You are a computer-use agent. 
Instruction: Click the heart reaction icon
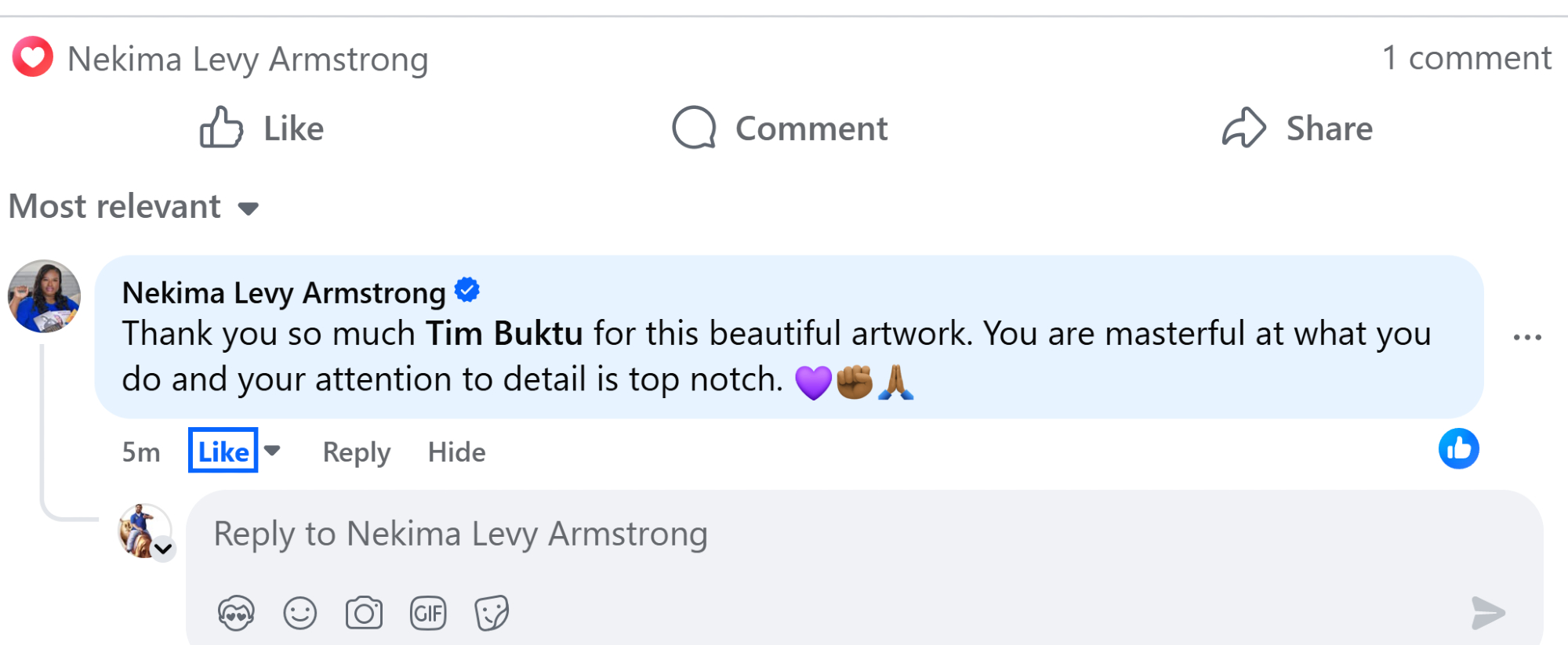point(33,57)
